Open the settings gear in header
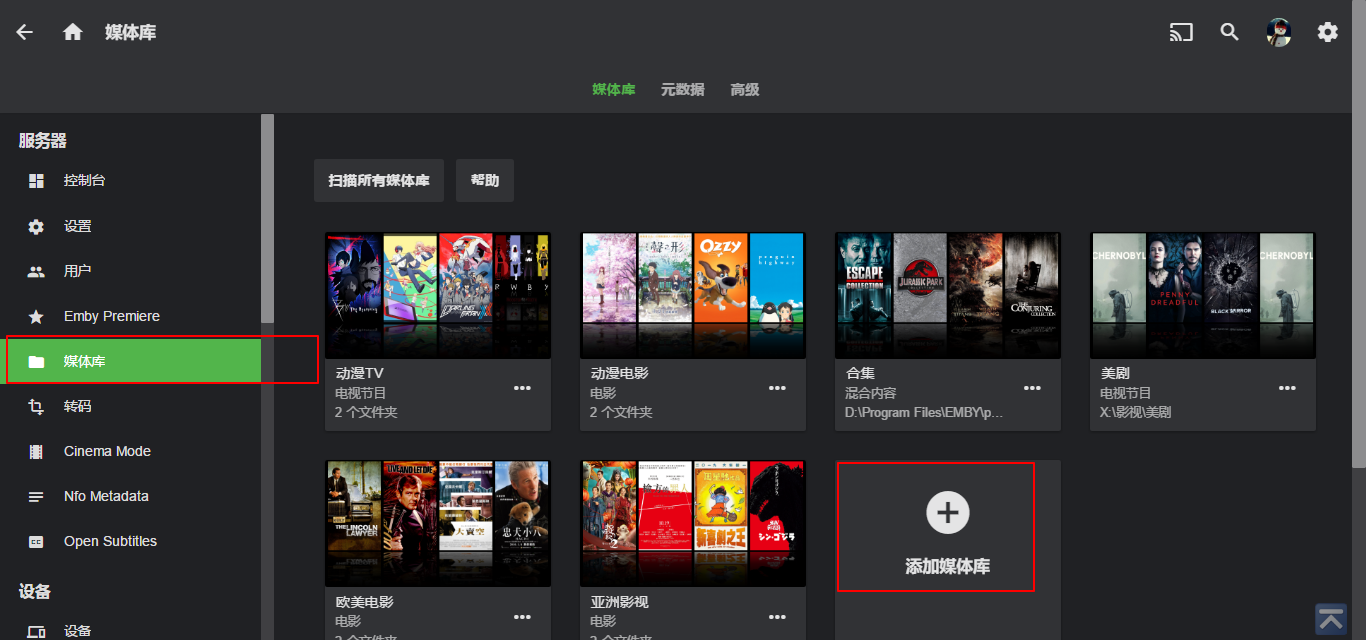Image resolution: width=1366 pixels, height=640 pixels. click(x=1327, y=32)
